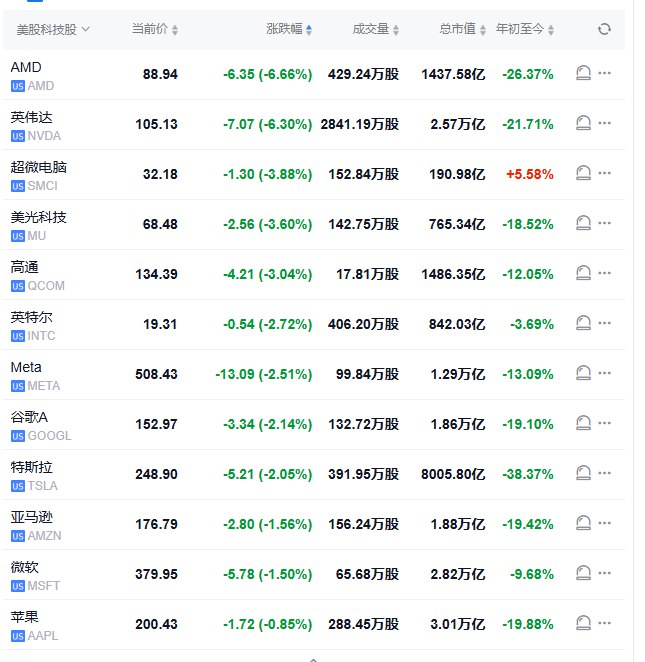Collapse list using bottom chevron arrow
The image size is (645, 662).
tap(313, 659)
